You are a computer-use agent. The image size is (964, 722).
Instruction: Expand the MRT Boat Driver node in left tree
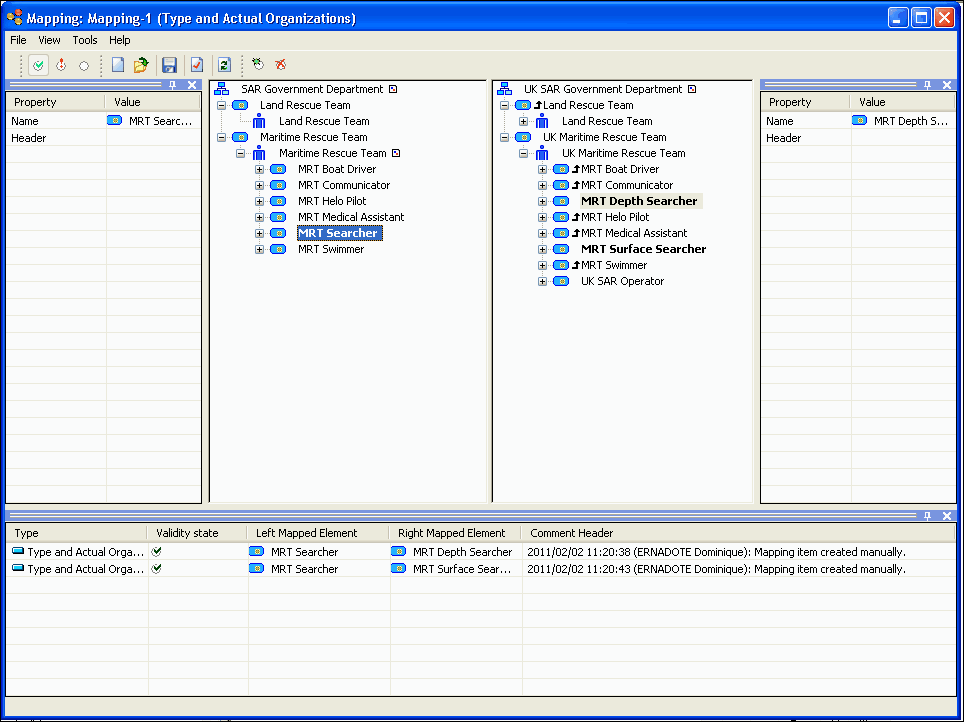(260, 169)
